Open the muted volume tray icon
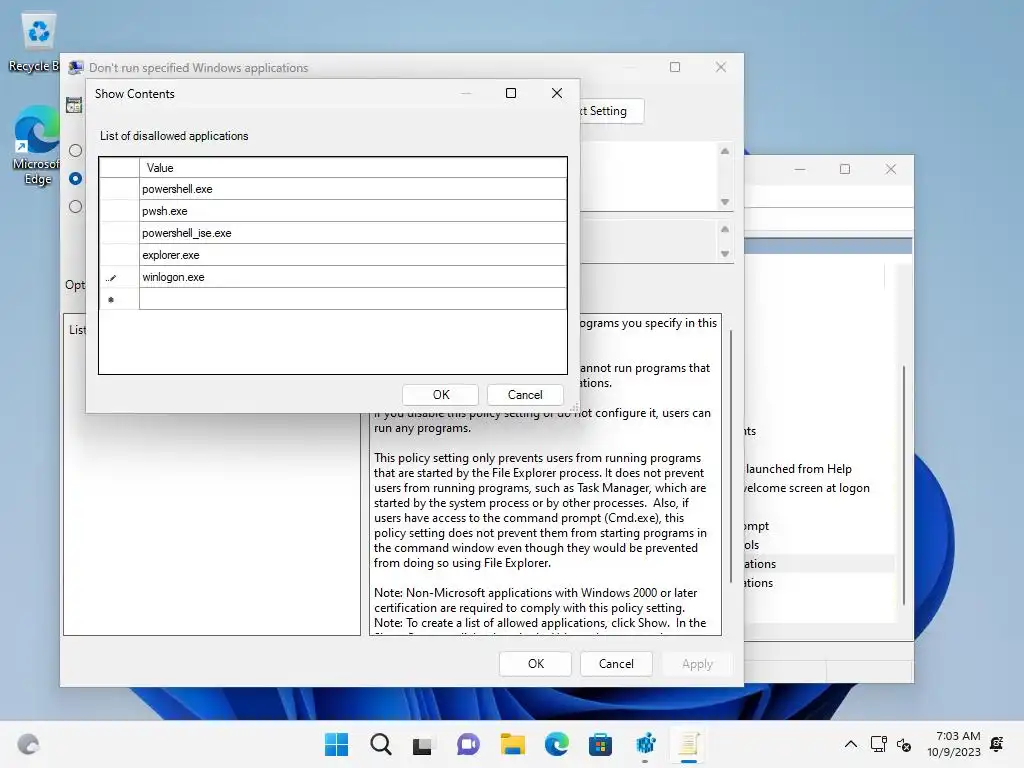Viewport: 1024px width, 768px height. [904, 744]
